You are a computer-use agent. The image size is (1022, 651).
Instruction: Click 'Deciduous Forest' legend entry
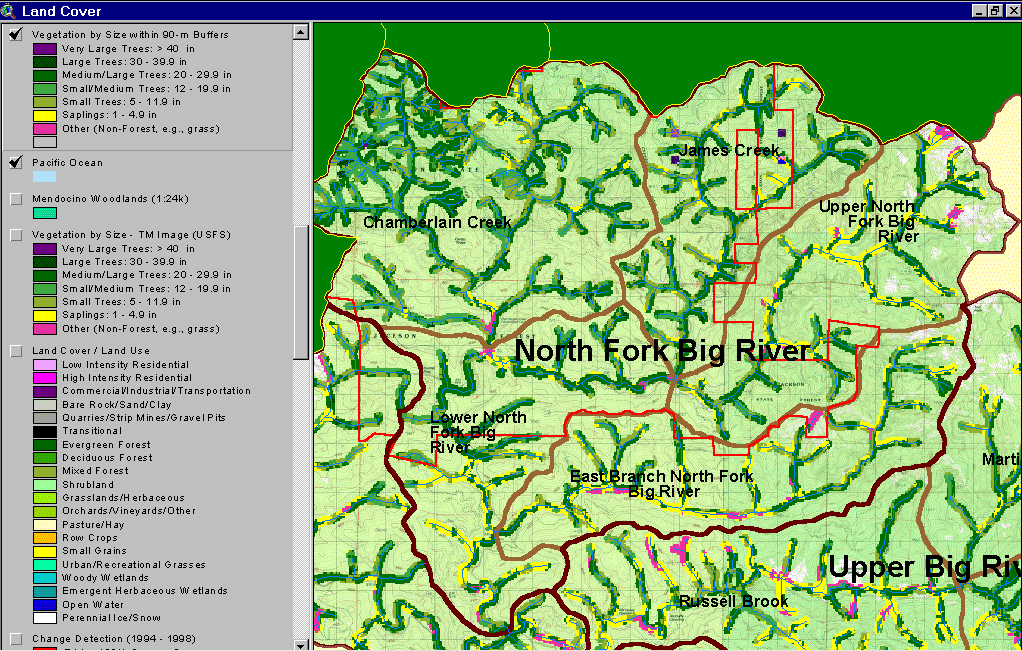point(108,458)
